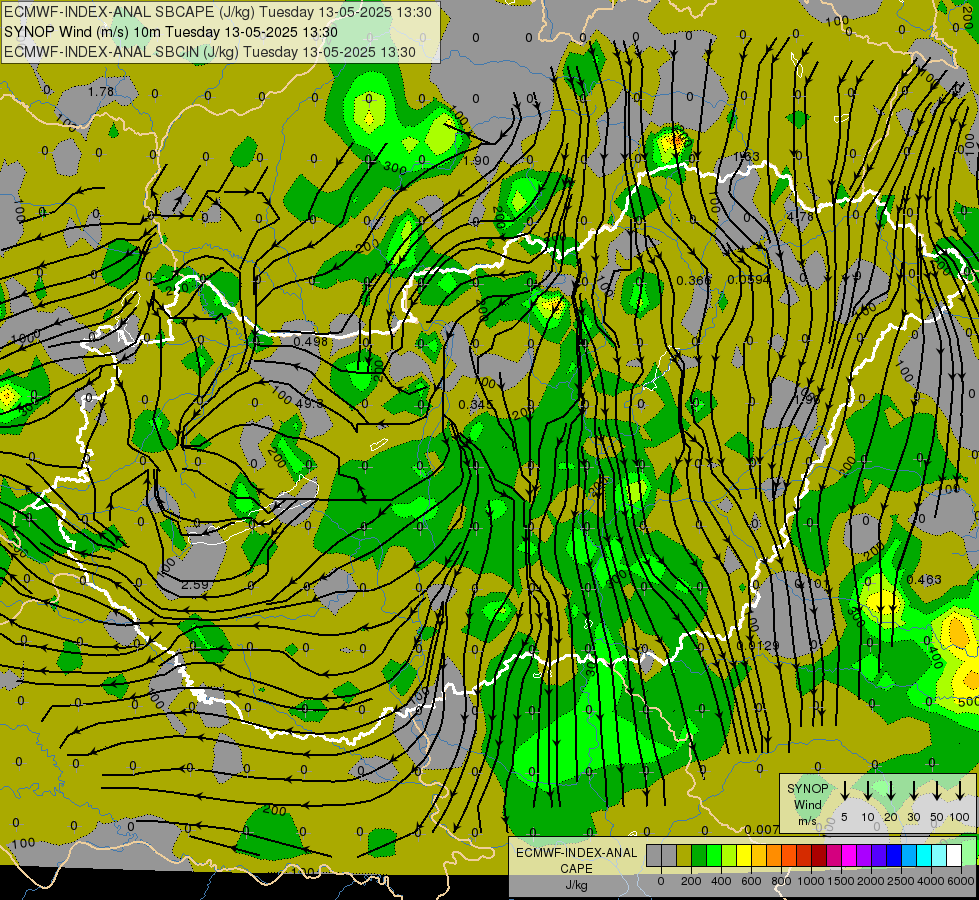Click the 50 m/s wind arrow in legend

point(937,791)
